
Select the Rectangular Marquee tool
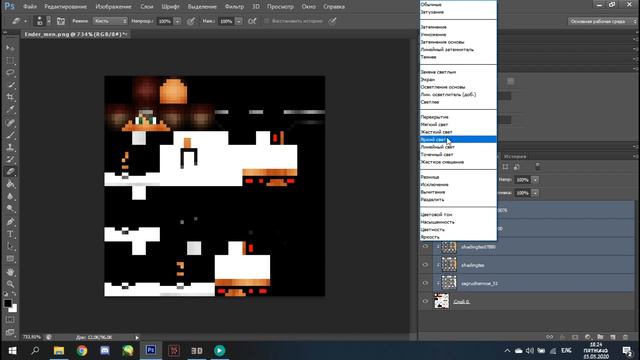point(10,60)
